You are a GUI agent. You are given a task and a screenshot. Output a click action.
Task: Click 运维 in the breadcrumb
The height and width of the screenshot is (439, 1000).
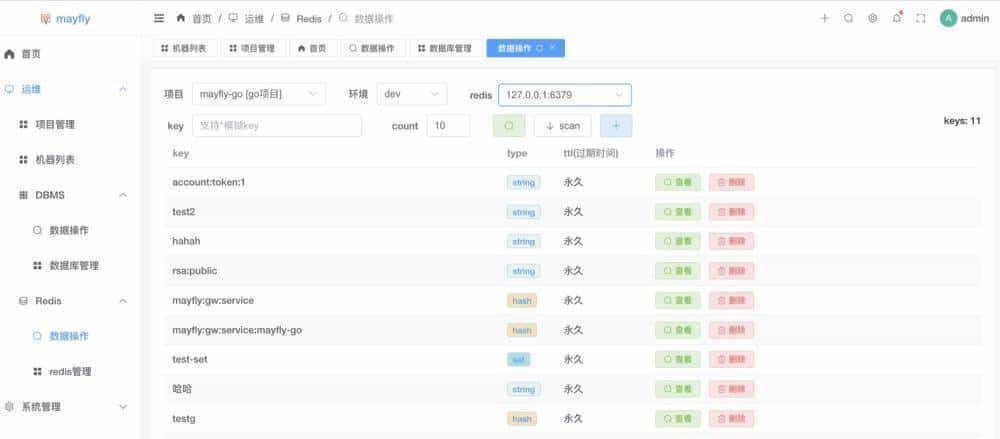click(x=254, y=19)
